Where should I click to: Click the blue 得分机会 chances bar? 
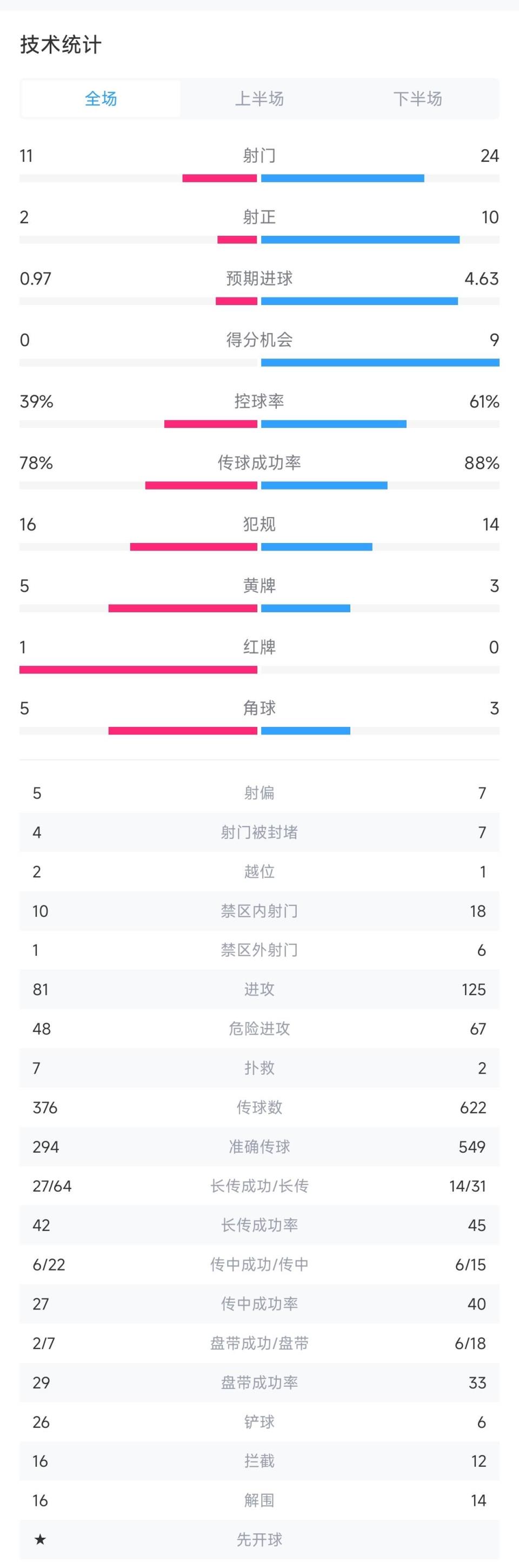(380, 363)
